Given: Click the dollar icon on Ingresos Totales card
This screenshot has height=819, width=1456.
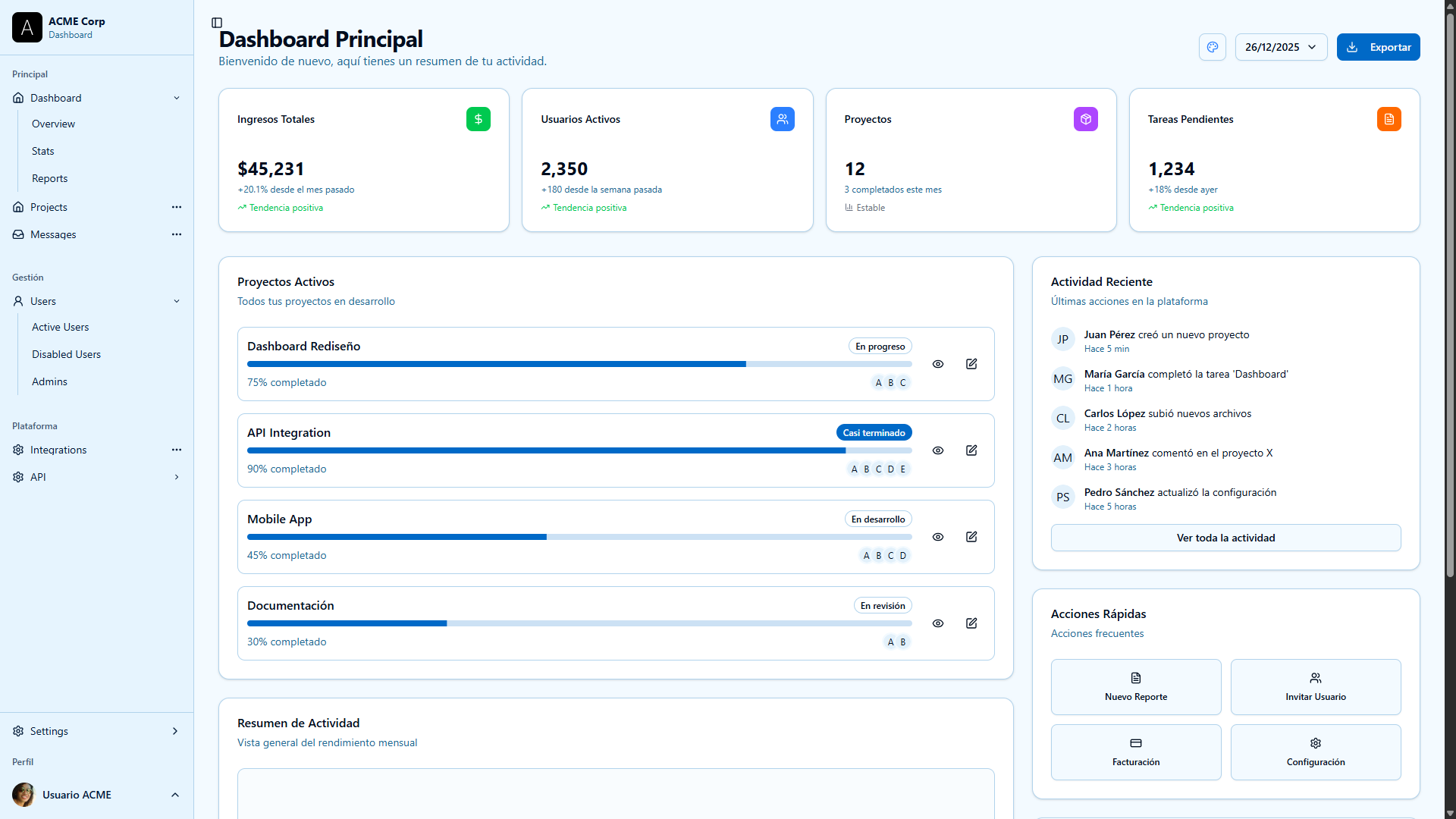Looking at the screenshot, I should click(478, 119).
